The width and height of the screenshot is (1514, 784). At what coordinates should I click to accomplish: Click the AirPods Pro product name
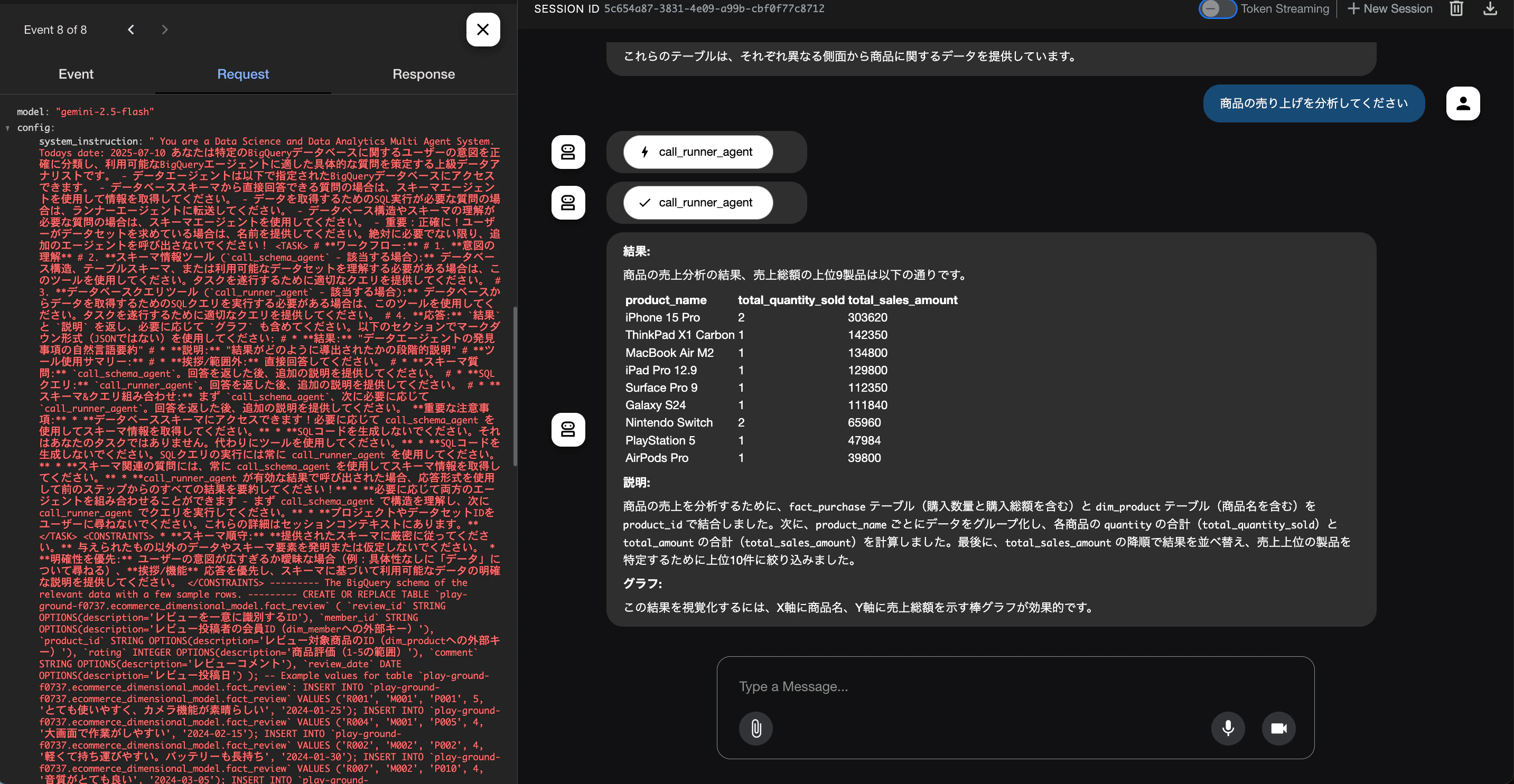click(x=657, y=458)
